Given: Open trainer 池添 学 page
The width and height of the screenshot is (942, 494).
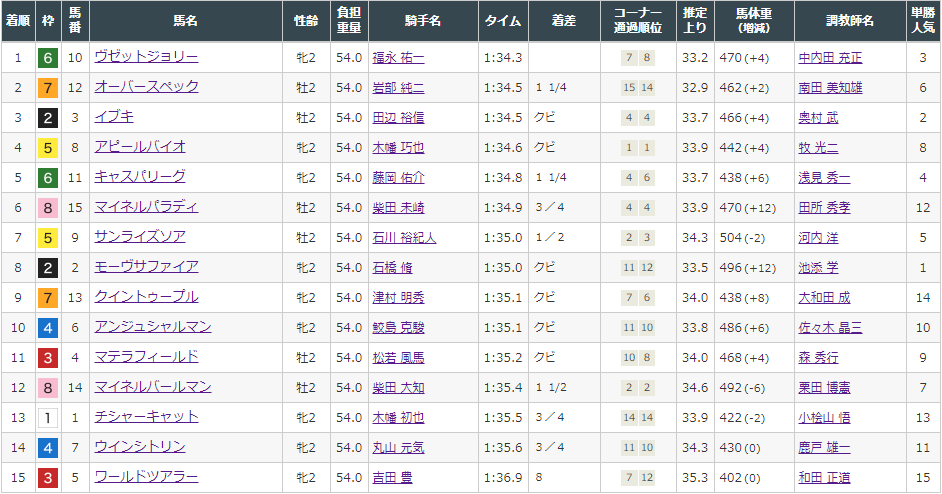Looking at the screenshot, I should tap(818, 268).
